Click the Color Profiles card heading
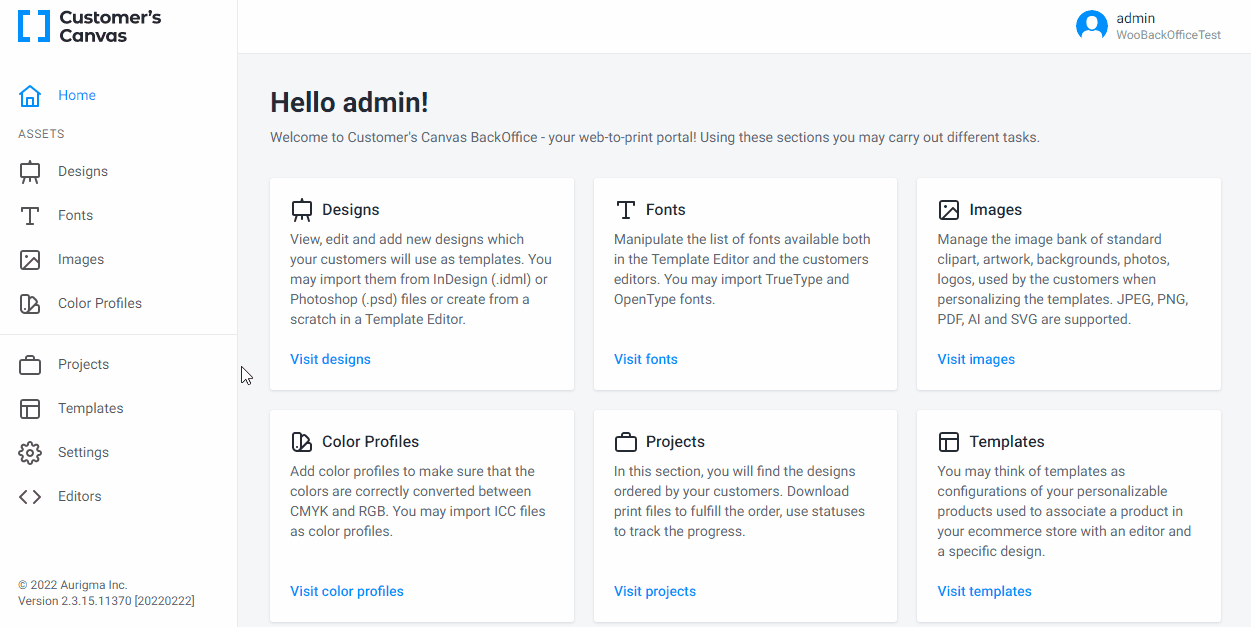Image resolution: width=1251 pixels, height=627 pixels. [371, 442]
